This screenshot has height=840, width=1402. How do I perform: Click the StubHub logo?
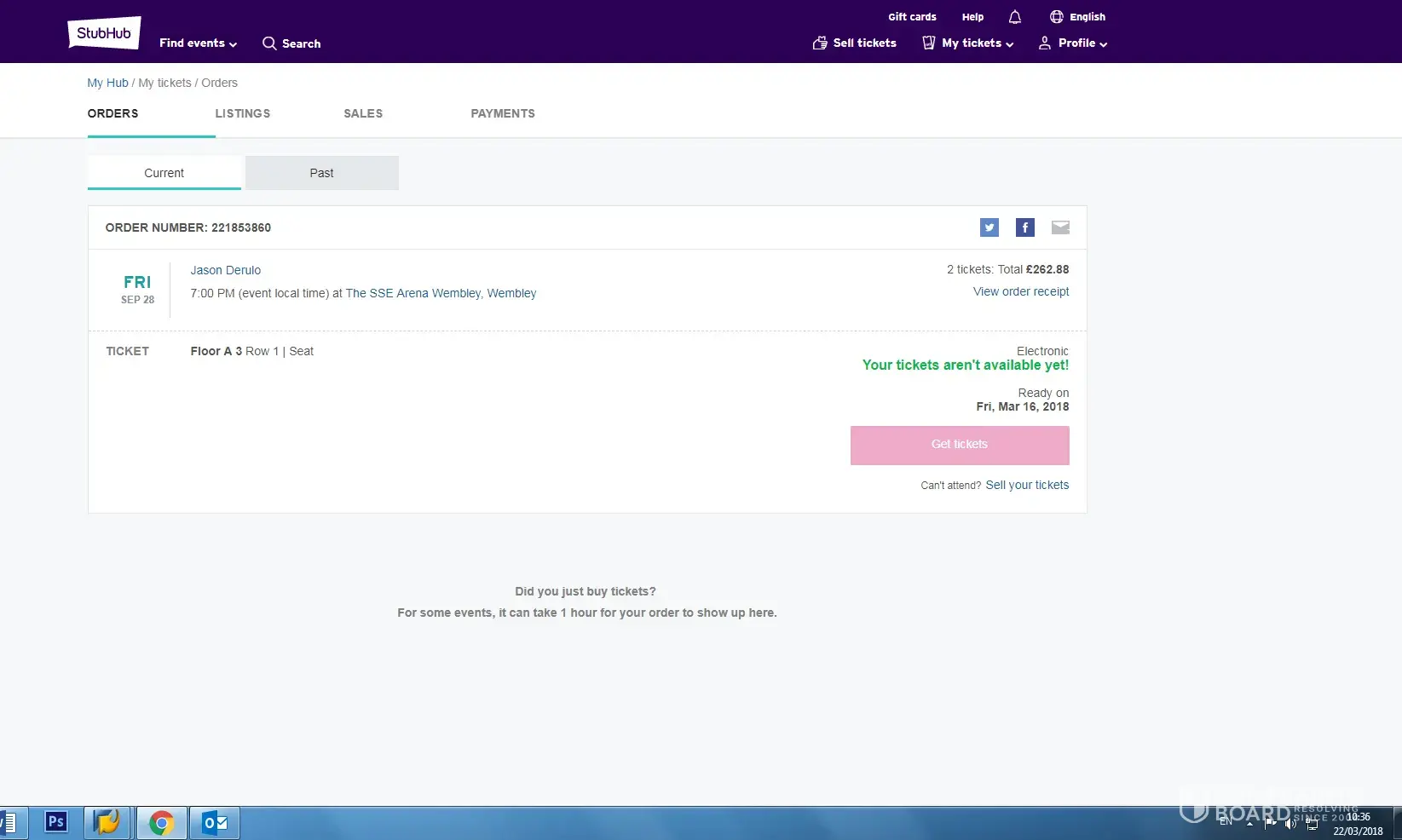pos(104,33)
